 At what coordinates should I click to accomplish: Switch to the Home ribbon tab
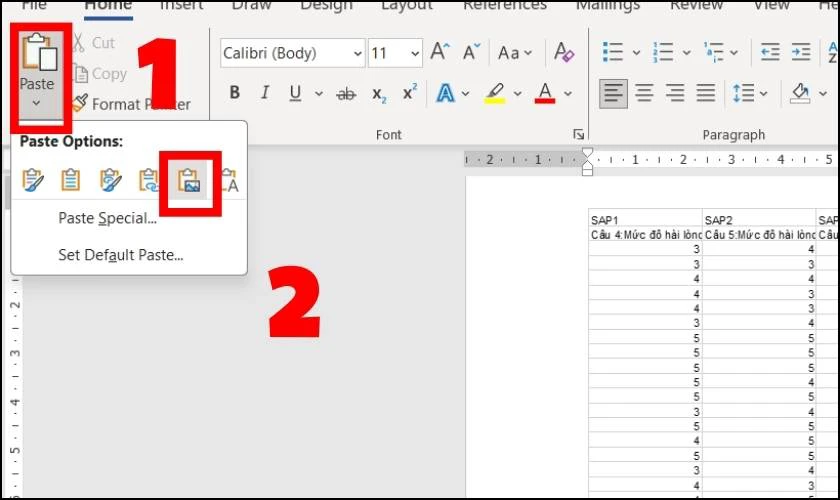108,6
